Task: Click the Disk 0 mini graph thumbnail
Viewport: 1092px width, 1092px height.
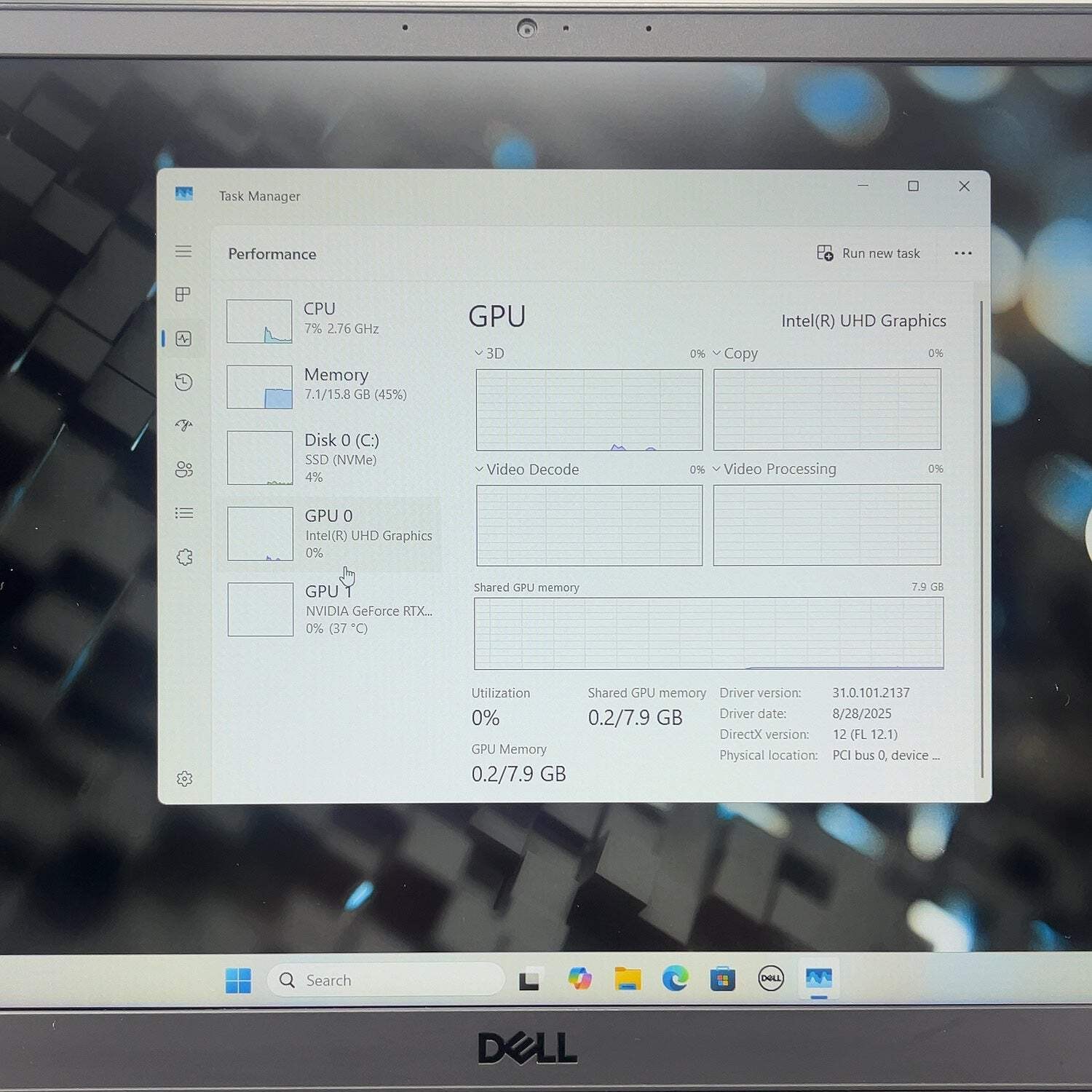Action: pos(260,457)
